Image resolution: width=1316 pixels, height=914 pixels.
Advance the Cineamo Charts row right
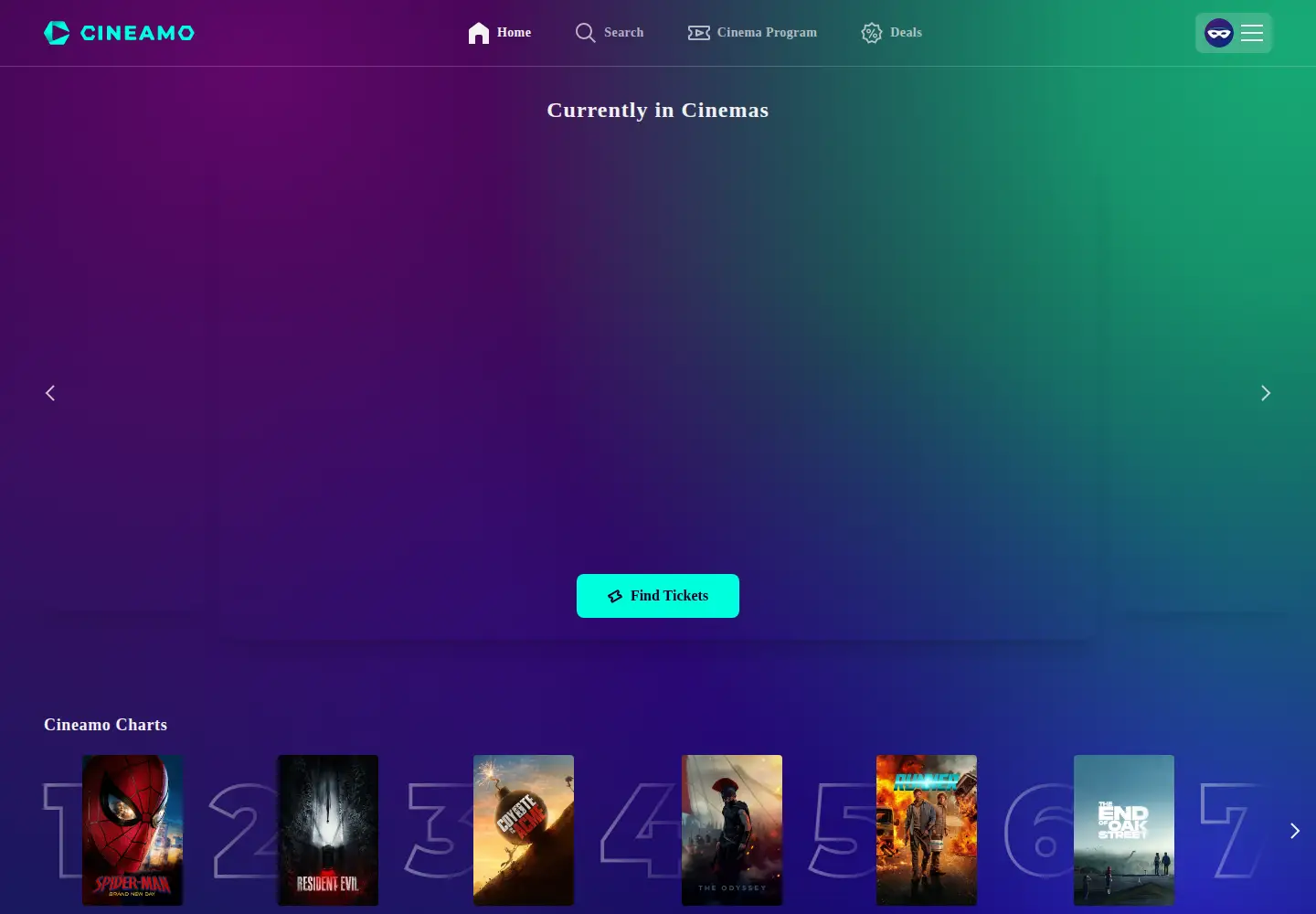click(1294, 831)
